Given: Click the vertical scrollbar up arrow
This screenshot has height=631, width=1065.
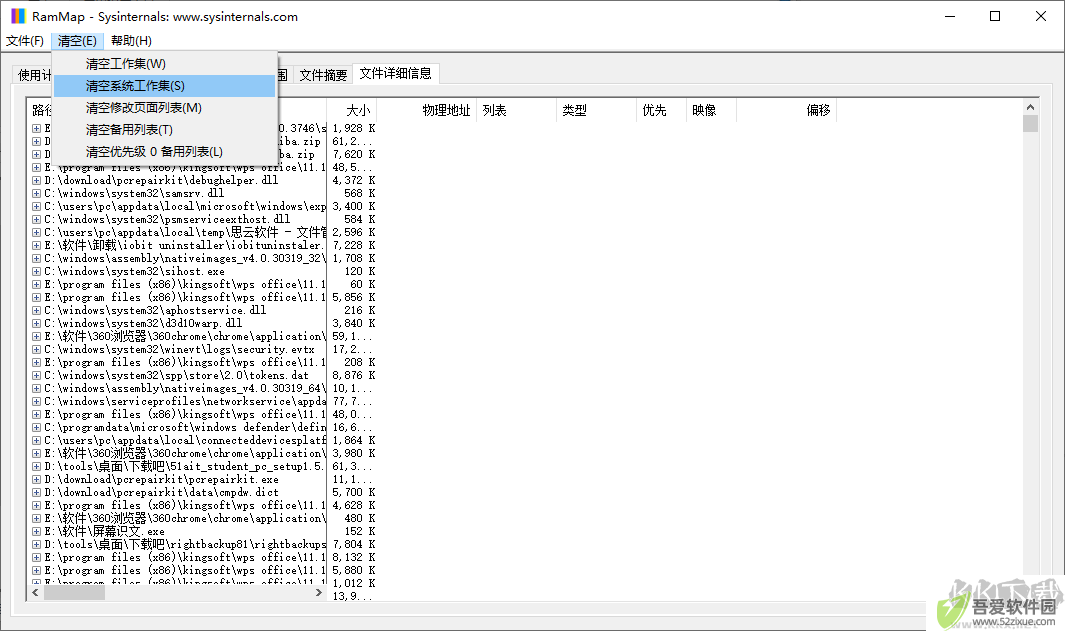Looking at the screenshot, I should point(1030,107).
